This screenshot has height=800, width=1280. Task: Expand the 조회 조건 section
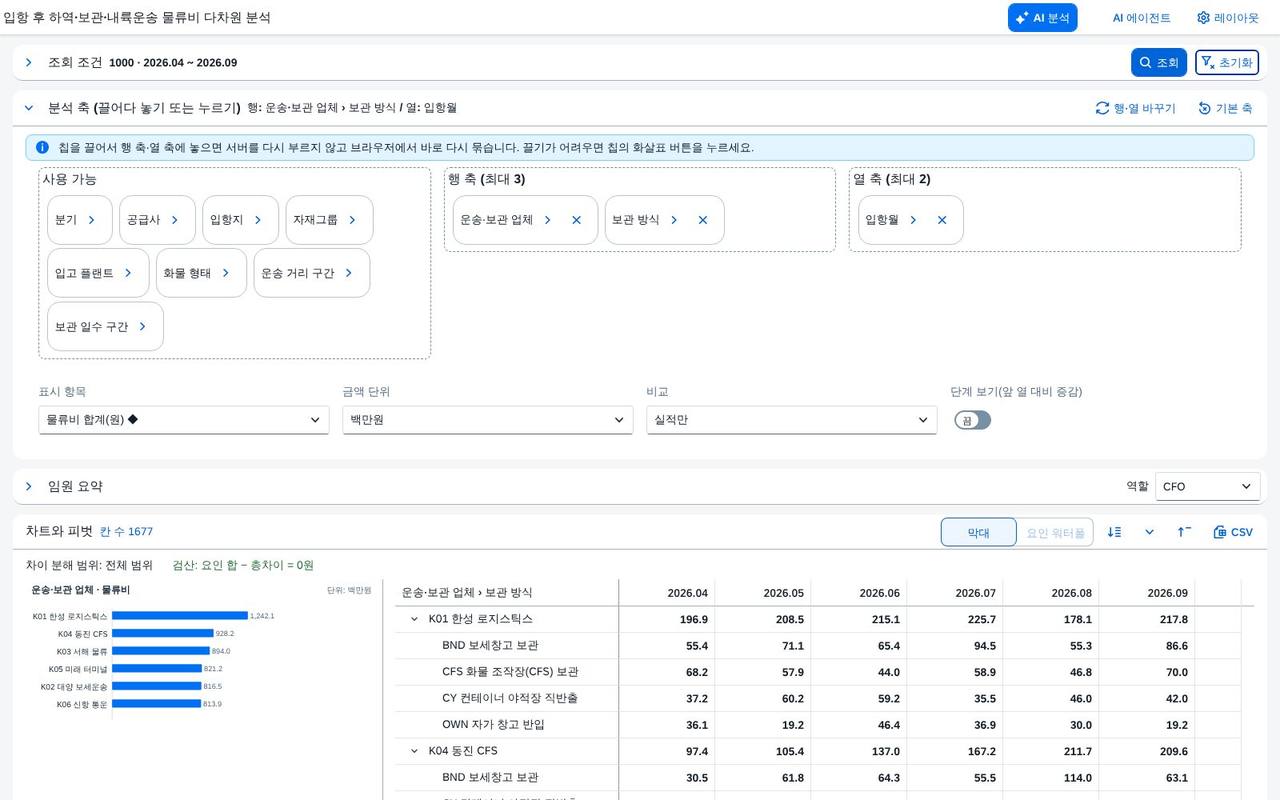29,62
